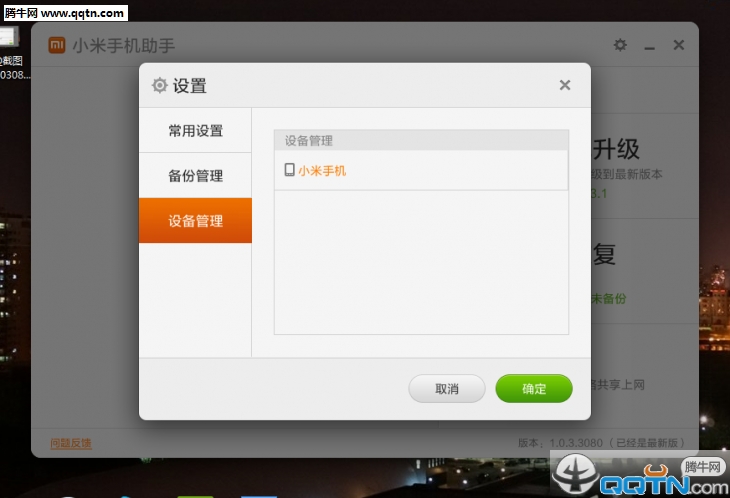The width and height of the screenshot is (730, 498).
Task: Click the 取消 button
Action: [x=447, y=389]
